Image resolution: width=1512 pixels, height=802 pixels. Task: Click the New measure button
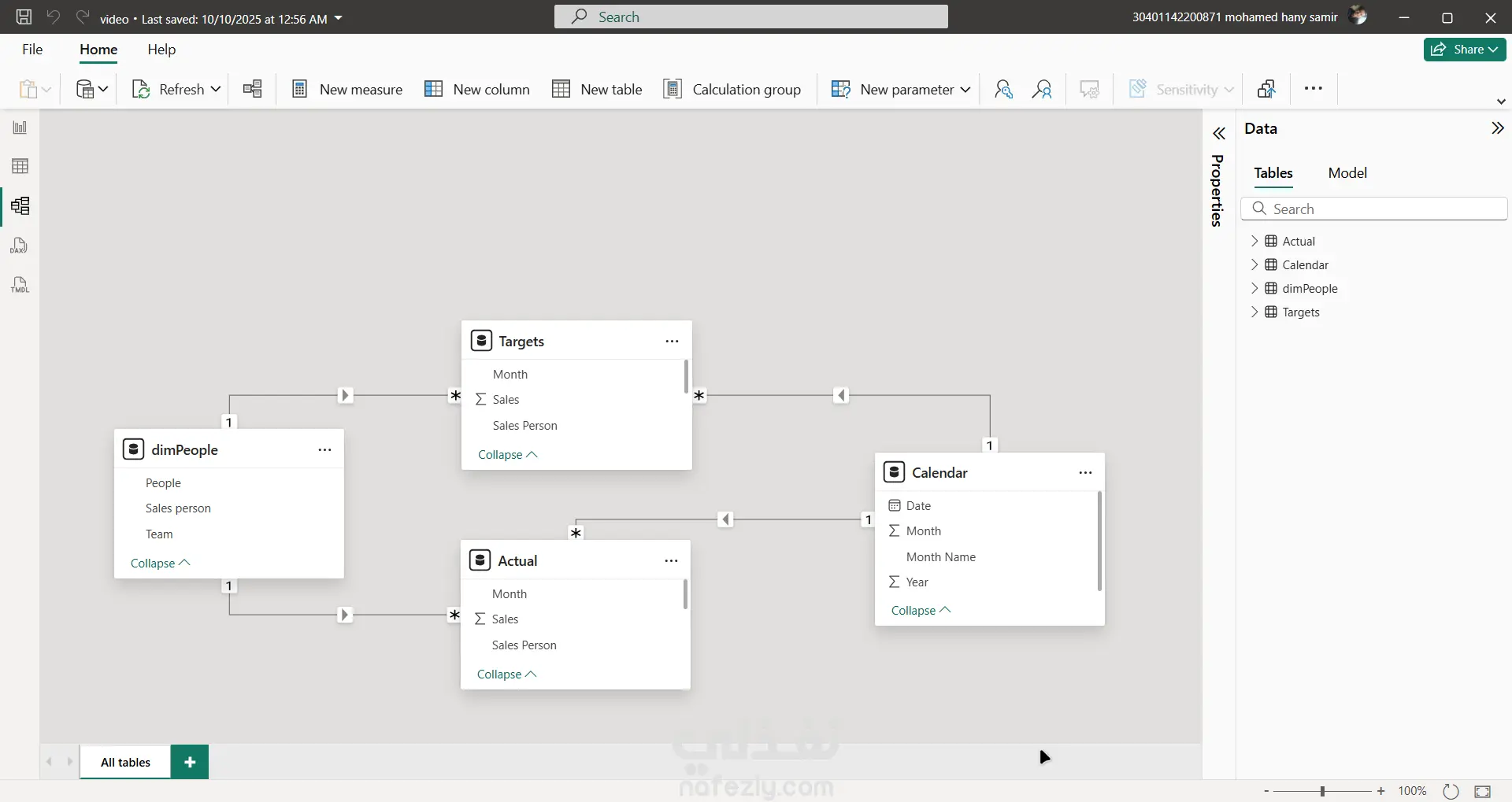pos(346,89)
